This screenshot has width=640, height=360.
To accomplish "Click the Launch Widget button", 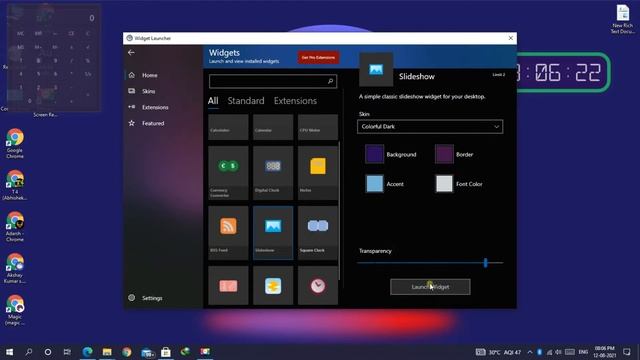I will [430, 287].
